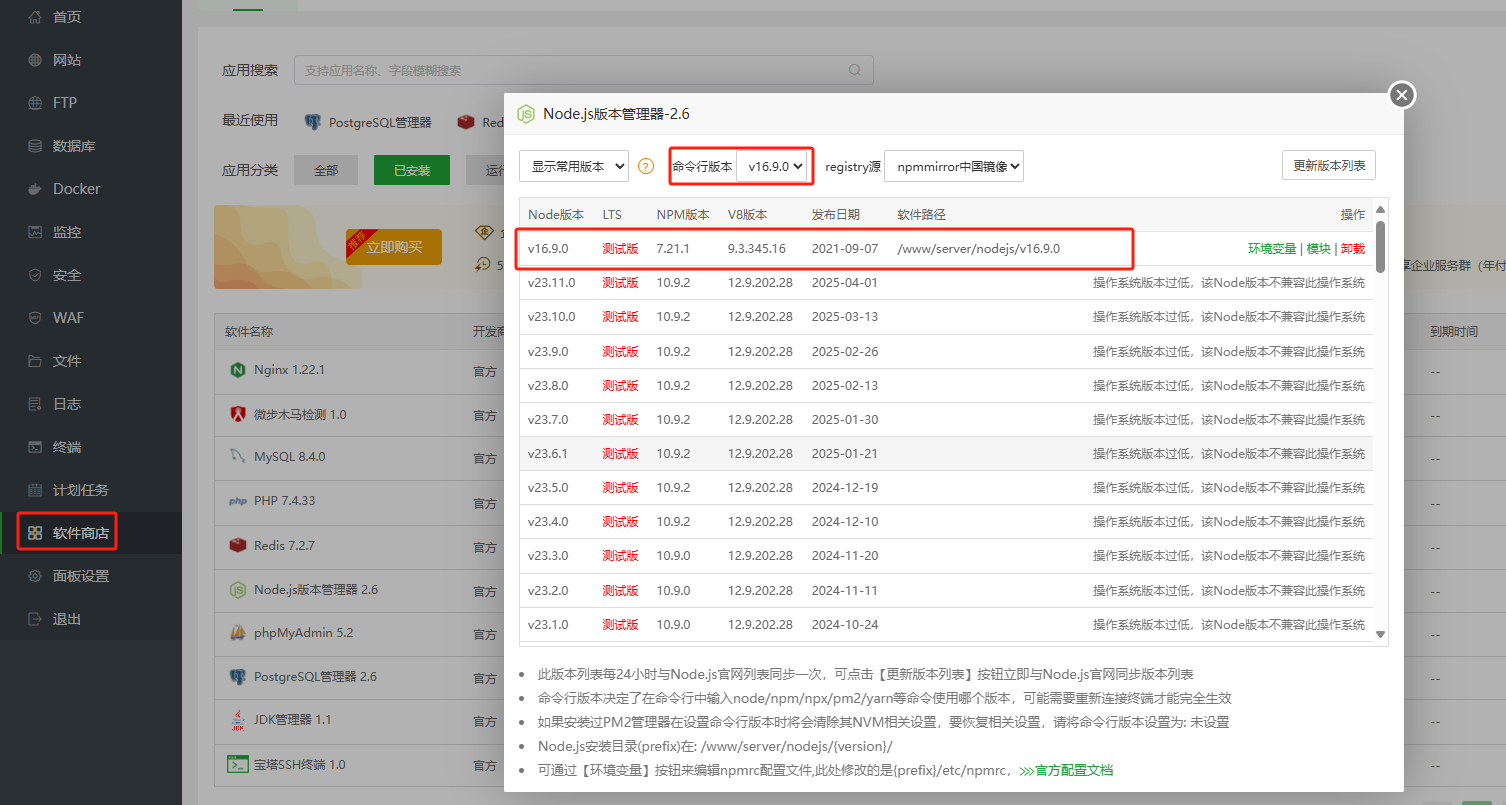The height and width of the screenshot is (805, 1506).
Task: Click the Files folder icon in sidebar
Action: 35,361
